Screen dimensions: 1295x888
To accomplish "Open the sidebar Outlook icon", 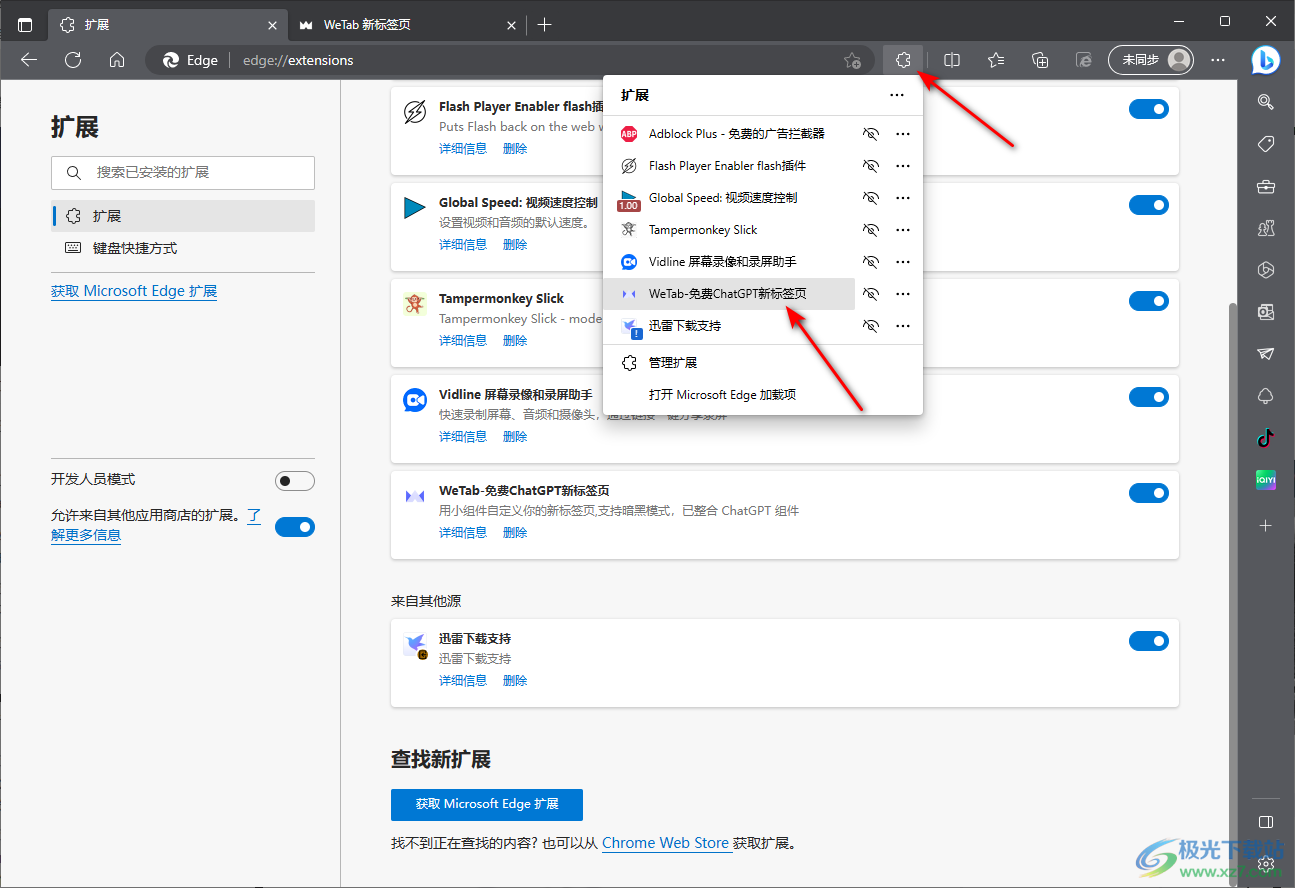I will point(1266,312).
